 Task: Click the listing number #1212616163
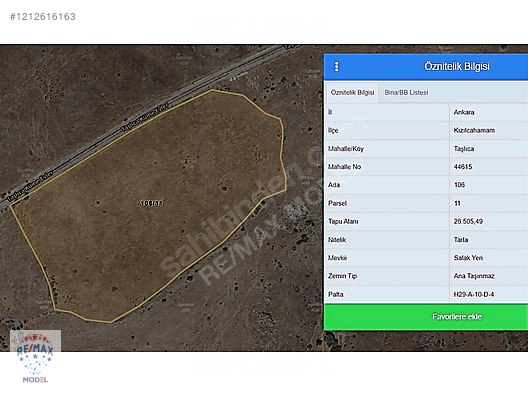tap(43, 16)
